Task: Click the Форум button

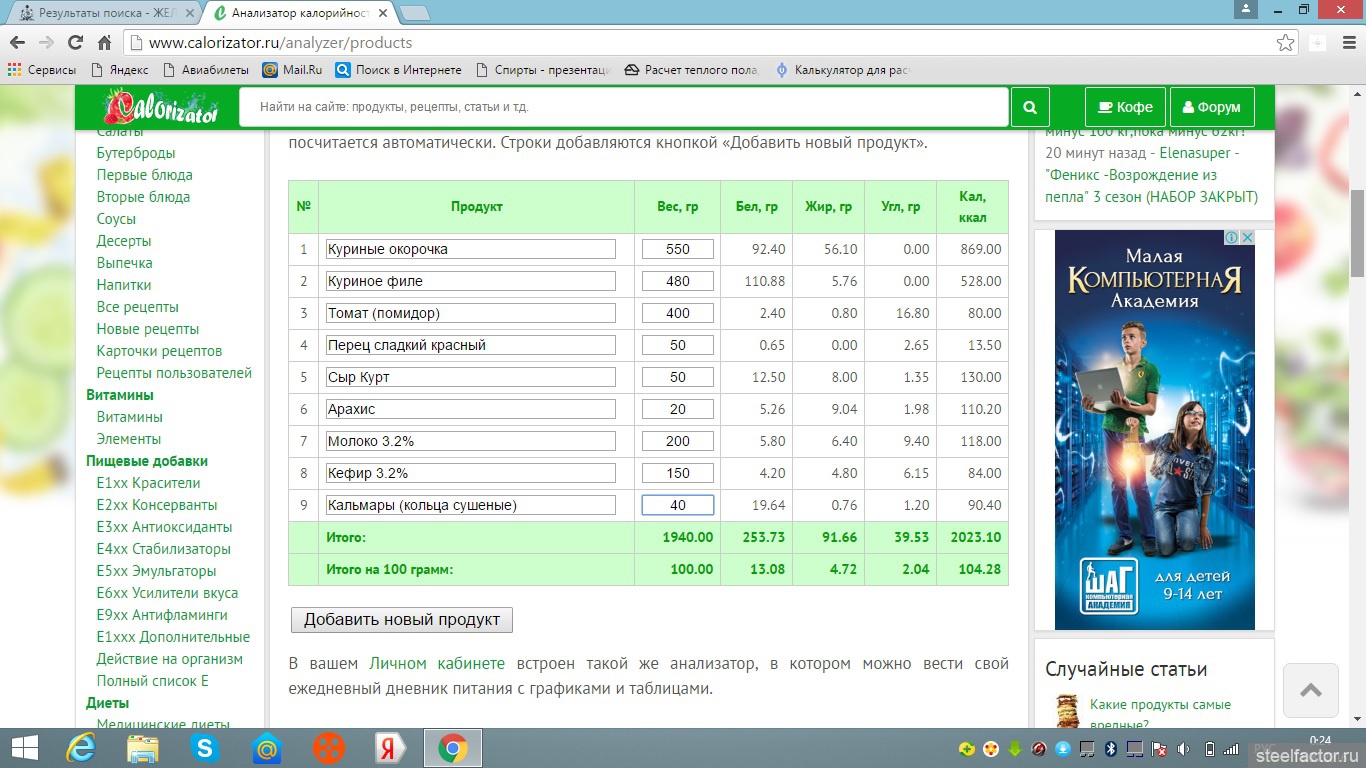Action: point(1212,107)
